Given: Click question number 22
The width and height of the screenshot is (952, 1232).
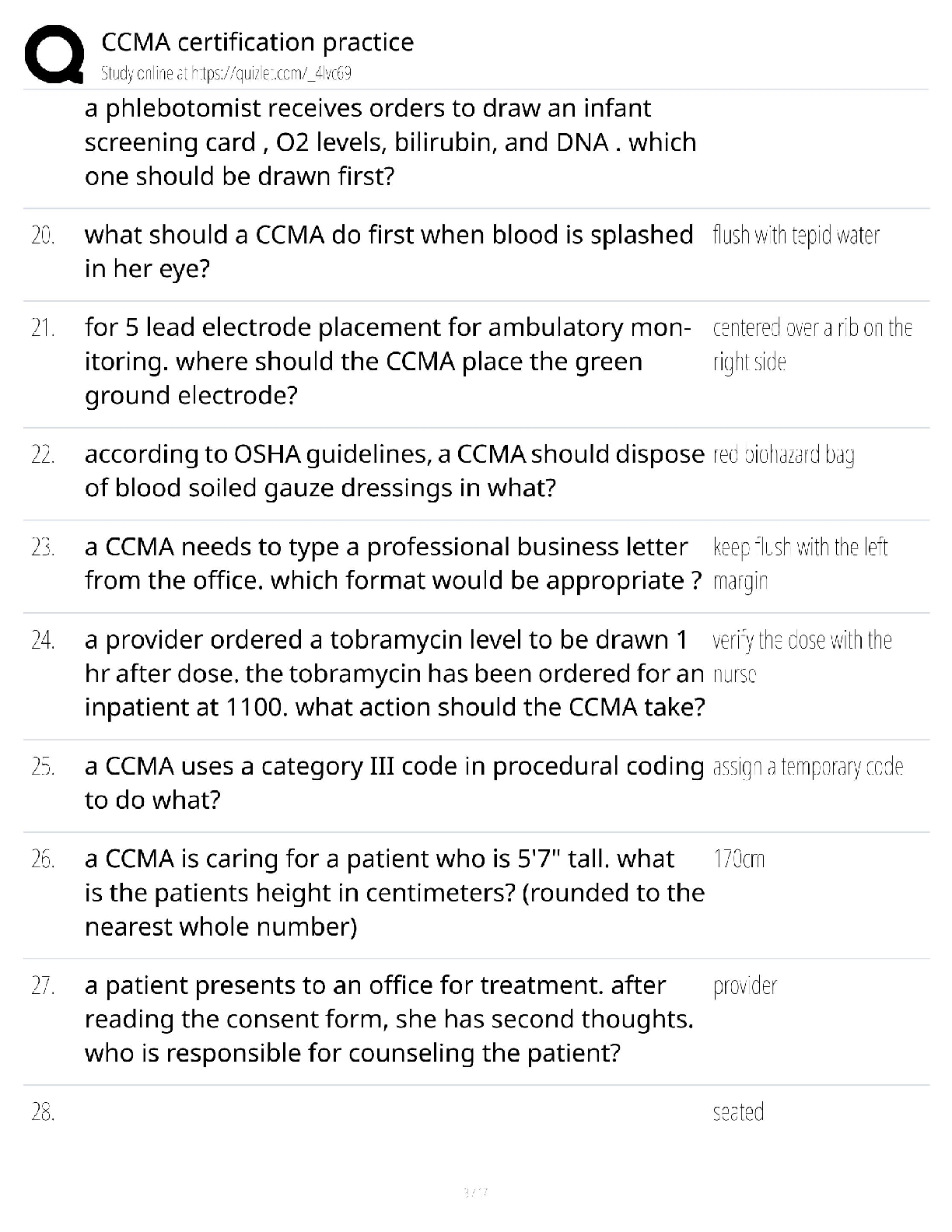Looking at the screenshot, I should (43, 455).
